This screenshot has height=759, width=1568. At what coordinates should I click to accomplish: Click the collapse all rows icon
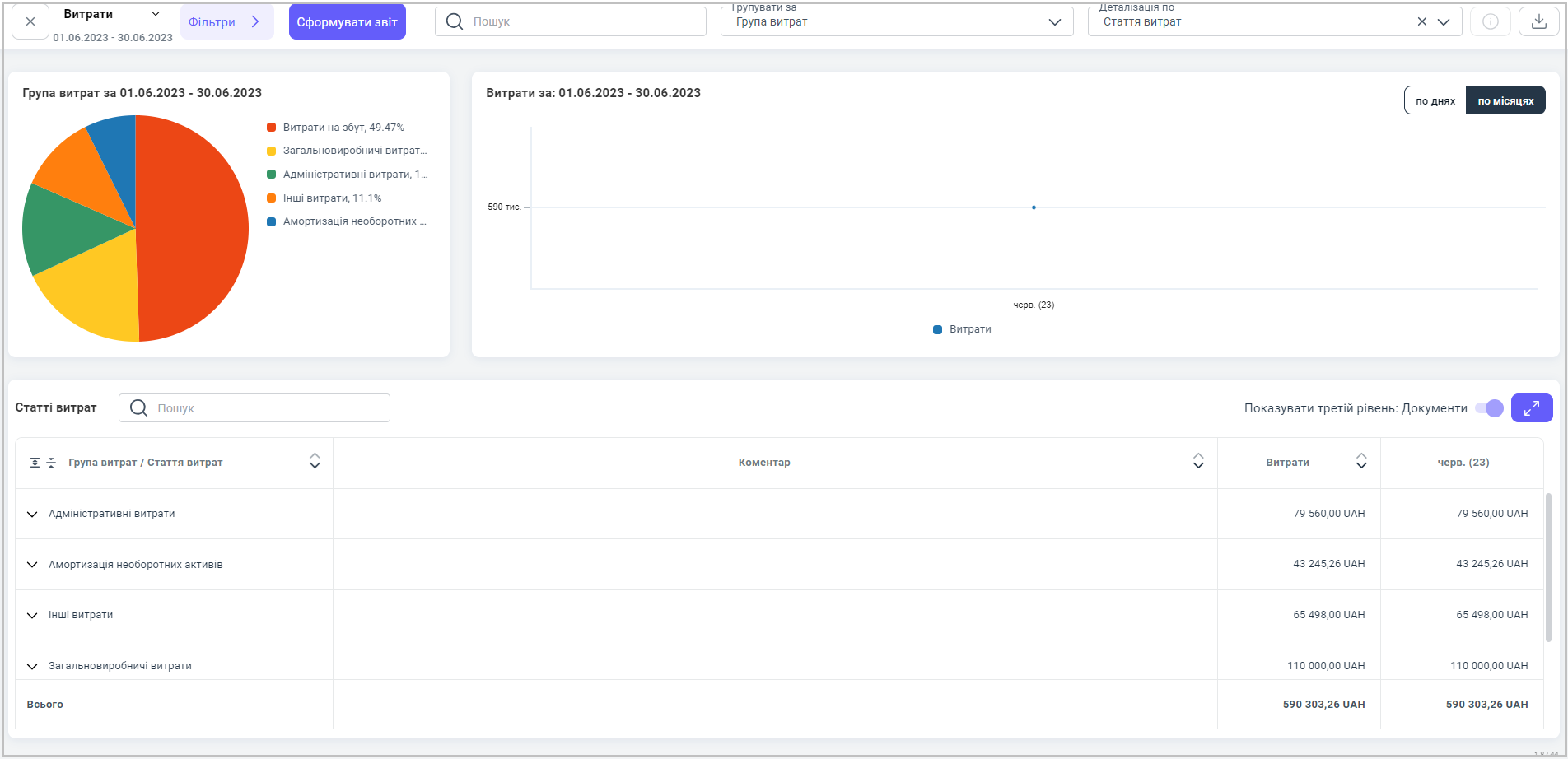(x=51, y=463)
